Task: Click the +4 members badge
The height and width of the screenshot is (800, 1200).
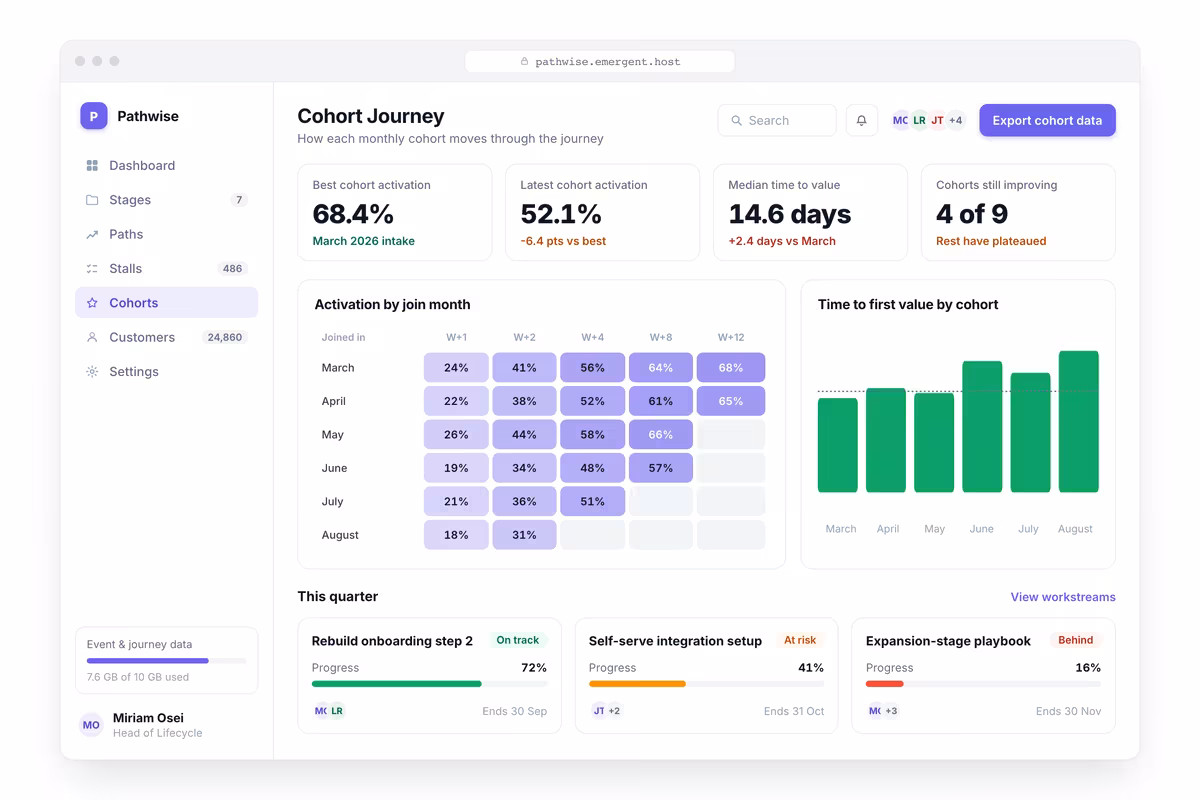Action: (x=956, y=120)
